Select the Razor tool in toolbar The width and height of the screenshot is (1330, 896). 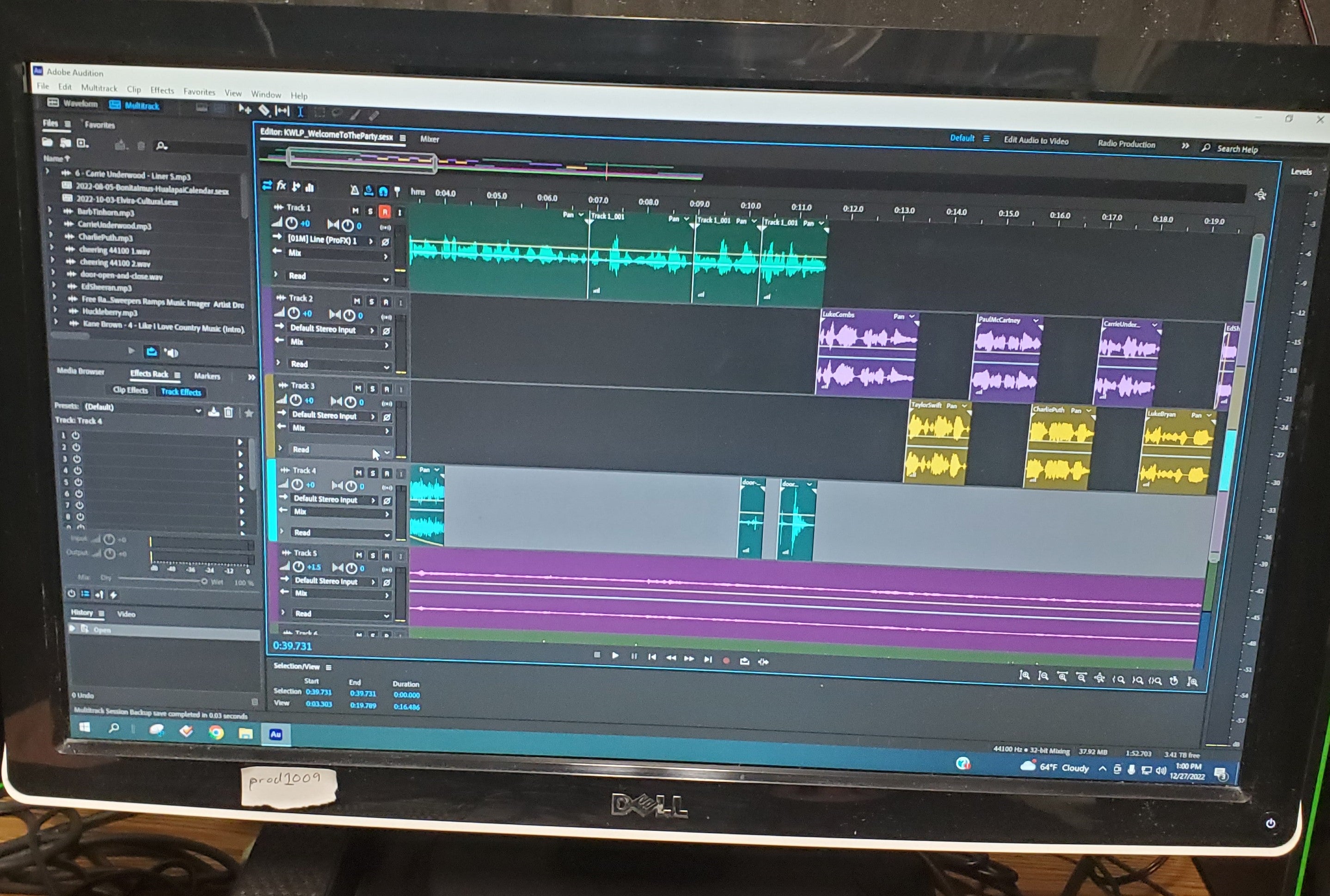(x=264, y=110)
